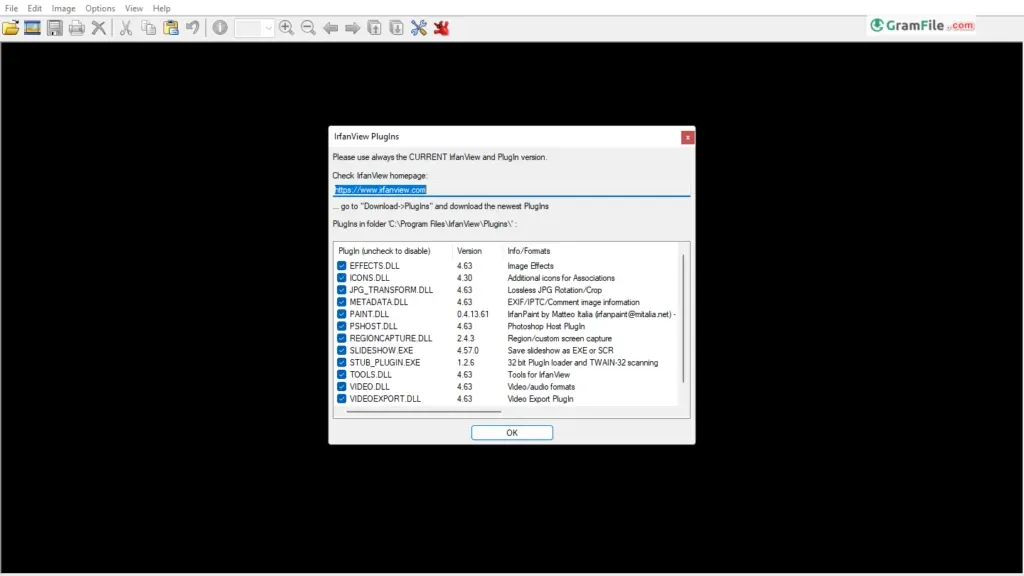Click the OK button
Viewport: 1024px width, 576px height.
pyautogui.click(x=512, y=432)
